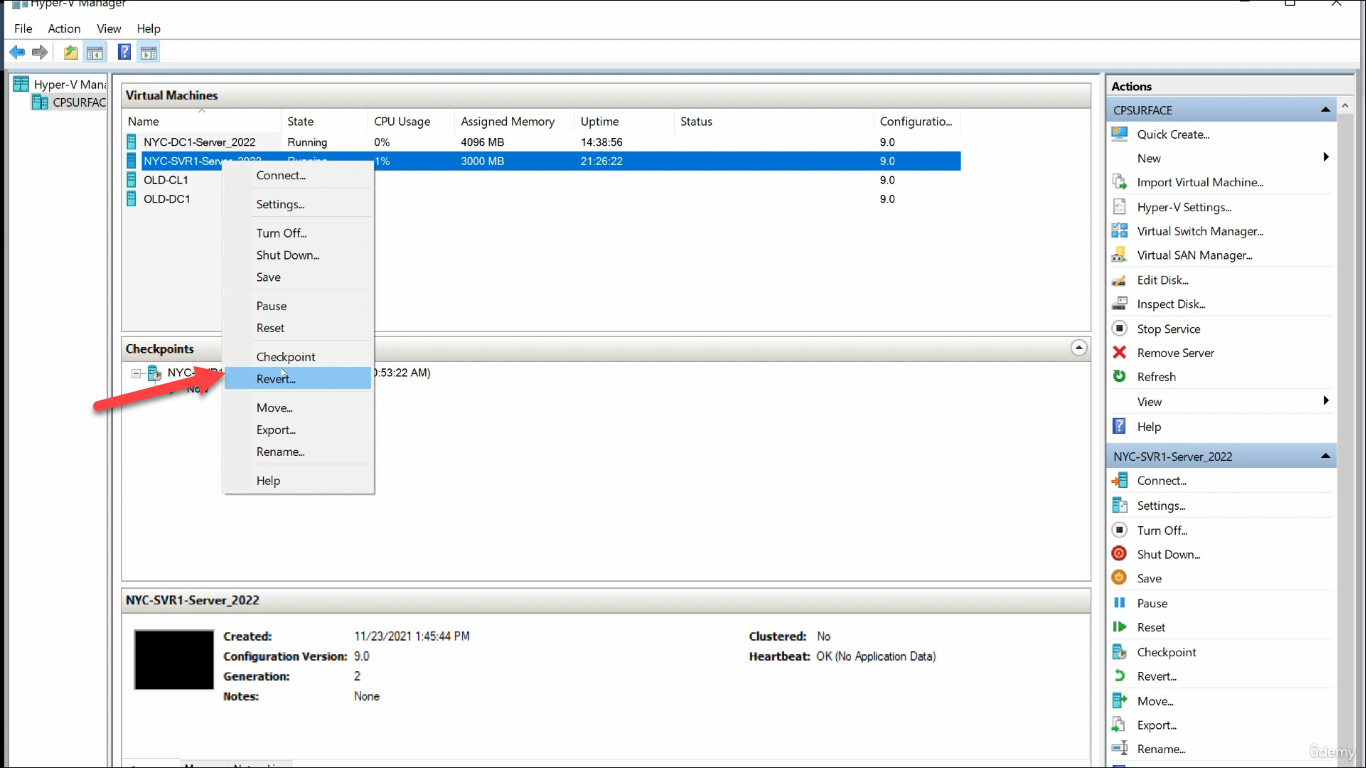Select the NYC-DC1-Server_2022 virtual machine row
Image resolution: width=1366 pixels, height=768 pixels.
541,142
